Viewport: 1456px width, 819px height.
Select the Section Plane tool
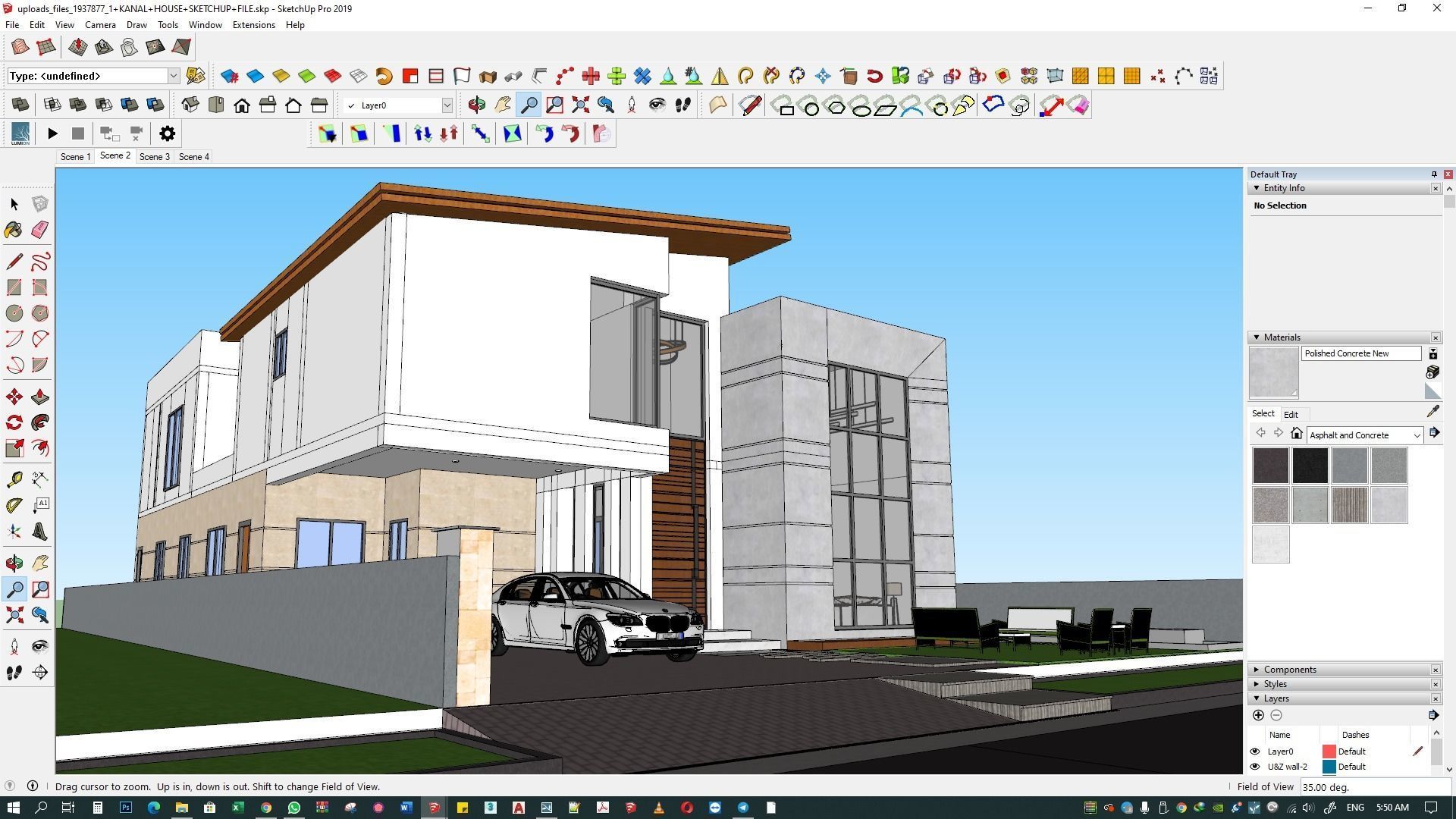coord(40,672)
